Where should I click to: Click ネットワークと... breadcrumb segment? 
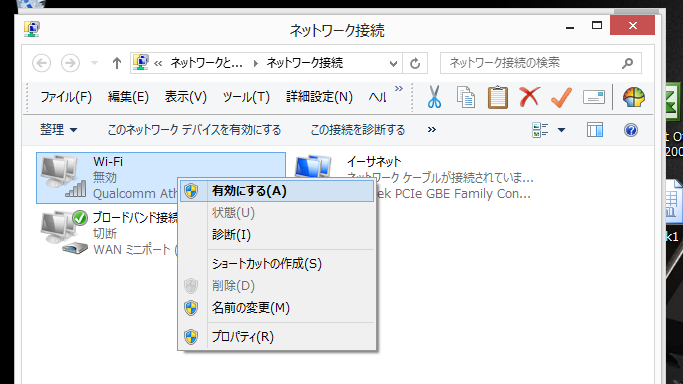[x=206, y=64]
